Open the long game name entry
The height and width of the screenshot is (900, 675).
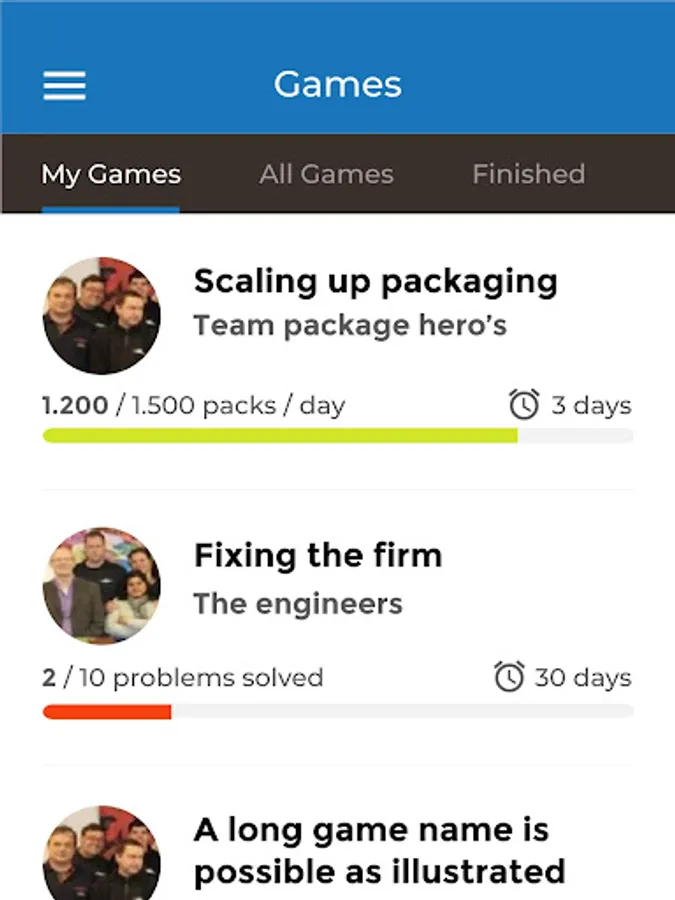(379, 850)
